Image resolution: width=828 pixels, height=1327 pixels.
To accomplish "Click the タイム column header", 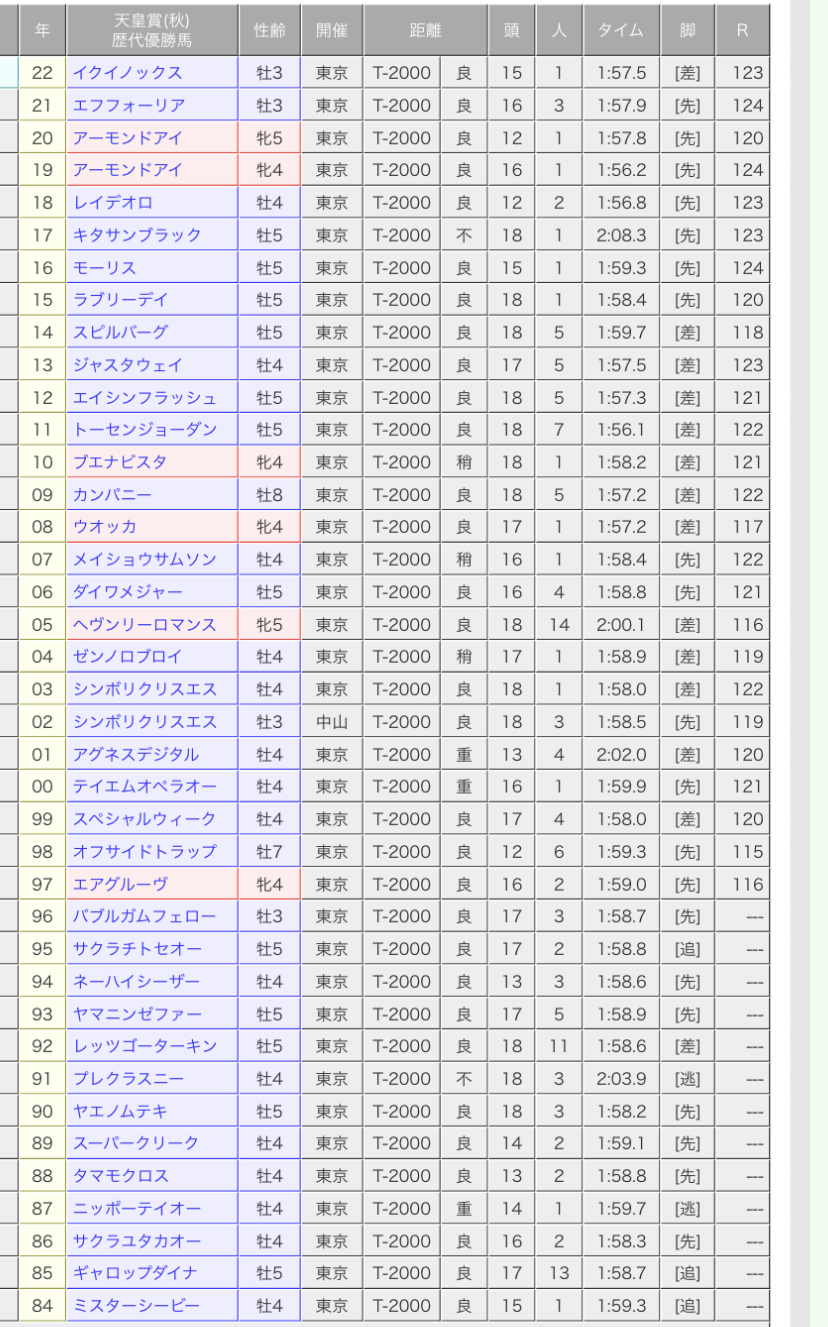I will click(x=620, y=30).
